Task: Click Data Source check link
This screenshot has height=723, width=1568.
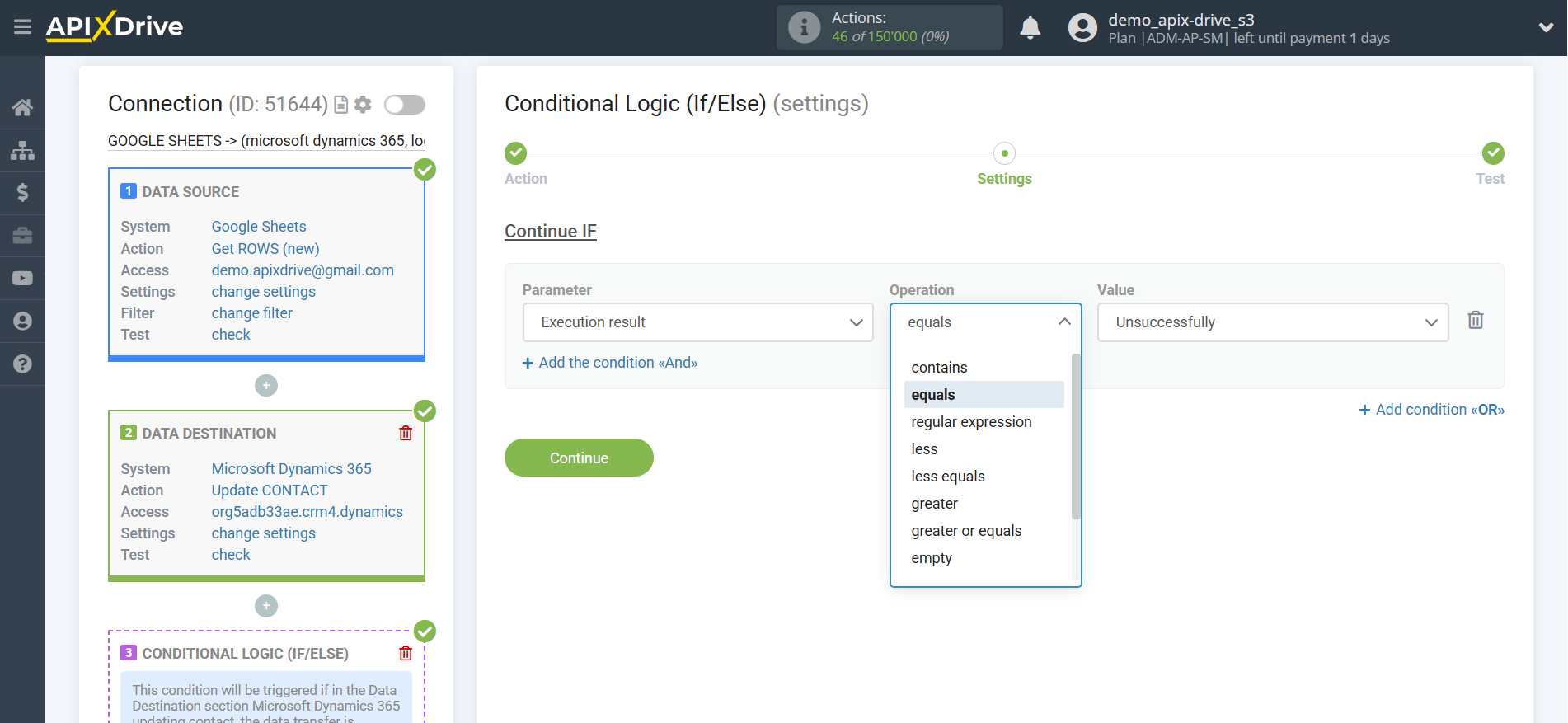Action: pos(231,335)
